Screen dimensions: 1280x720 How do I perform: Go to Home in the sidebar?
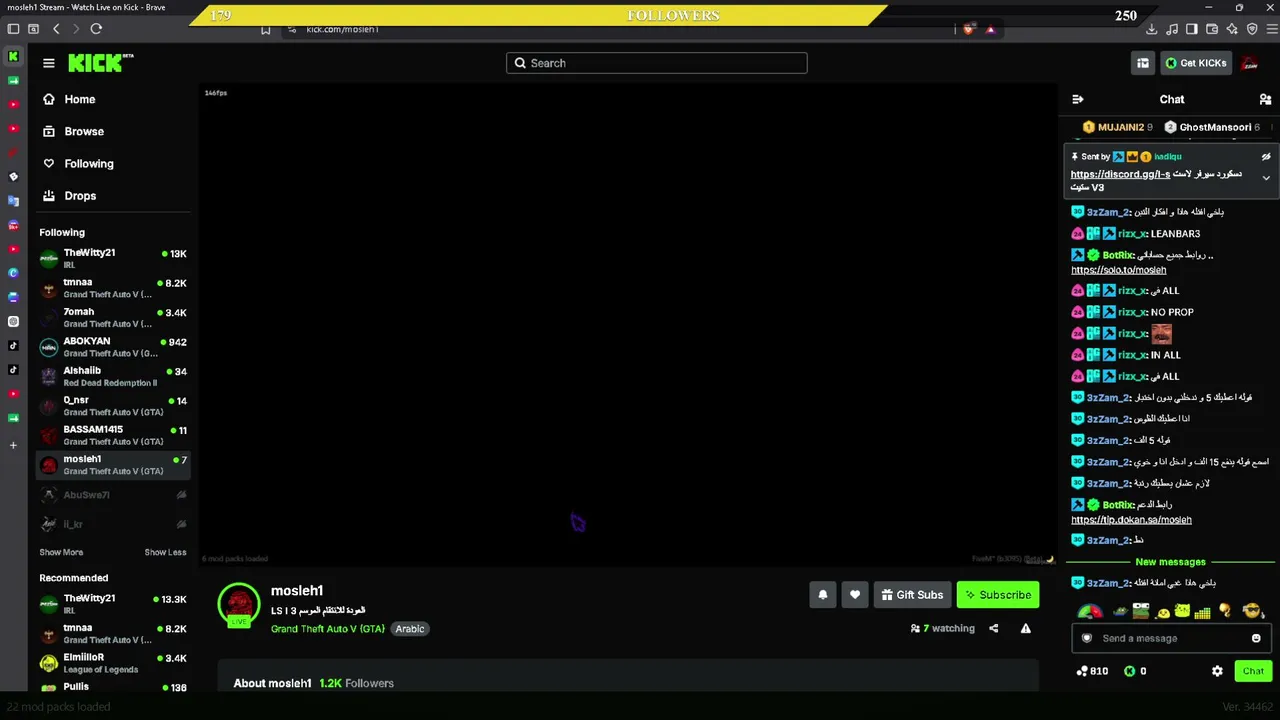point(69,99)
